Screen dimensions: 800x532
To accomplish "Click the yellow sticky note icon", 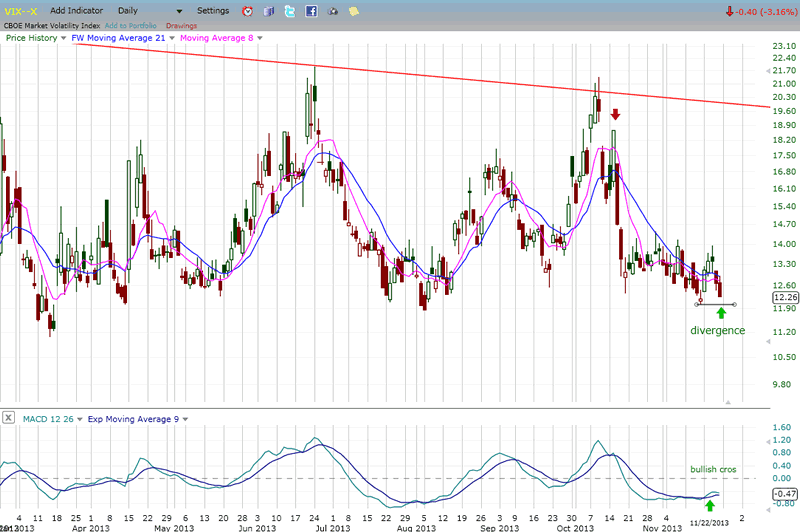I will click(356, 11).
